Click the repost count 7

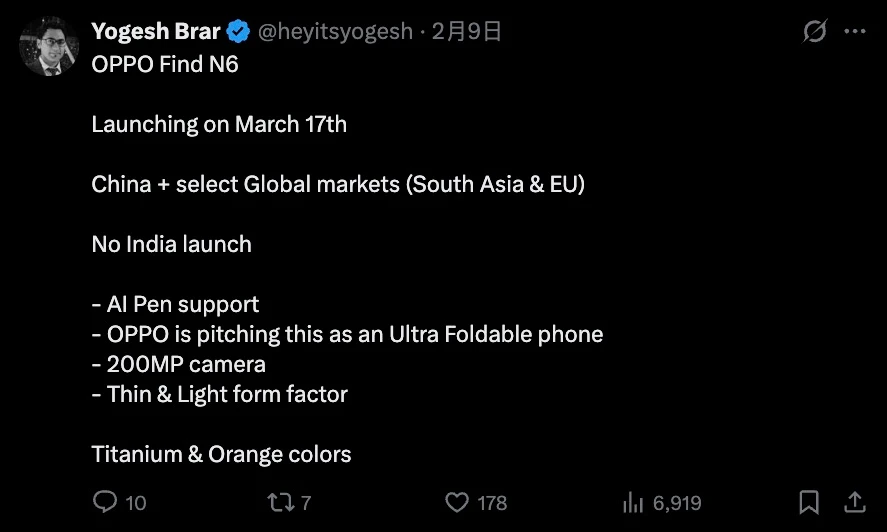click(x=306, y=503)
